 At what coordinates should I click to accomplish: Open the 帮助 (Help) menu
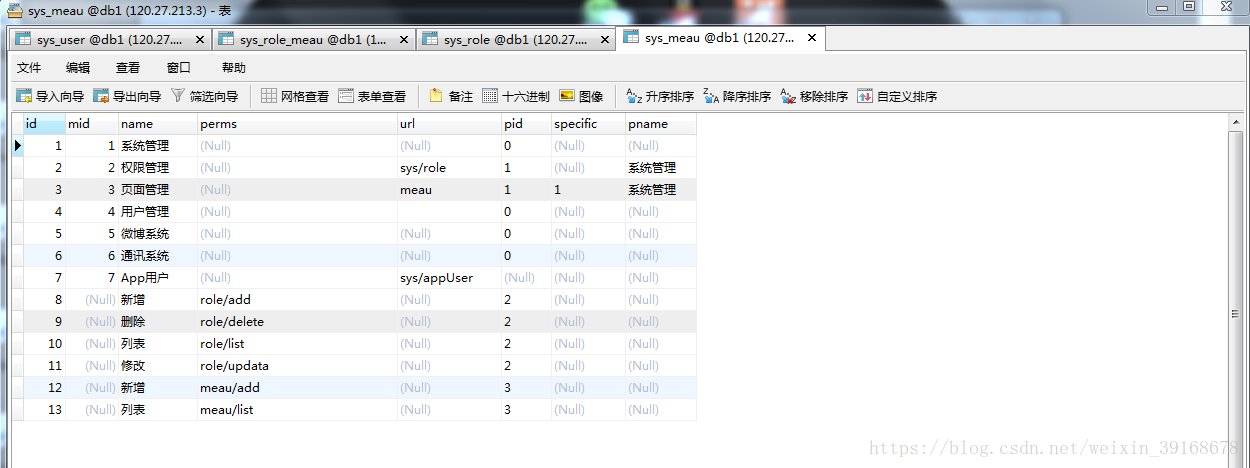tap(234, 68)
